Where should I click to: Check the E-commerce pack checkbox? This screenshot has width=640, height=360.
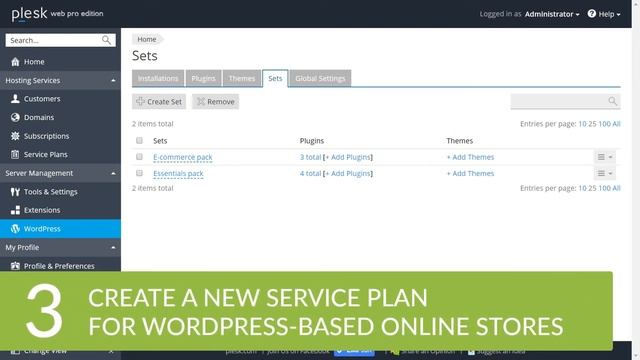[139, 157]
